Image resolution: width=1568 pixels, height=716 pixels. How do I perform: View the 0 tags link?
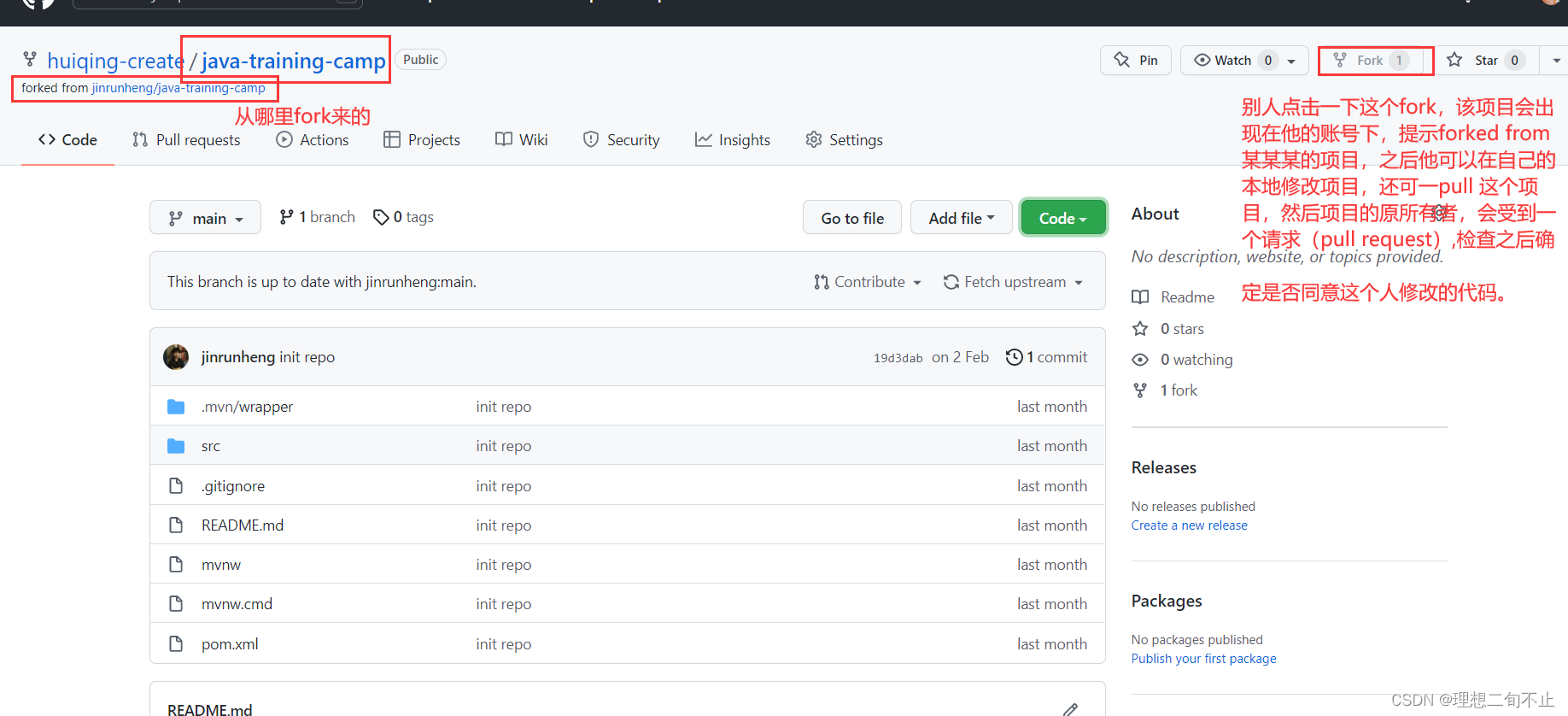pos(403,217)
